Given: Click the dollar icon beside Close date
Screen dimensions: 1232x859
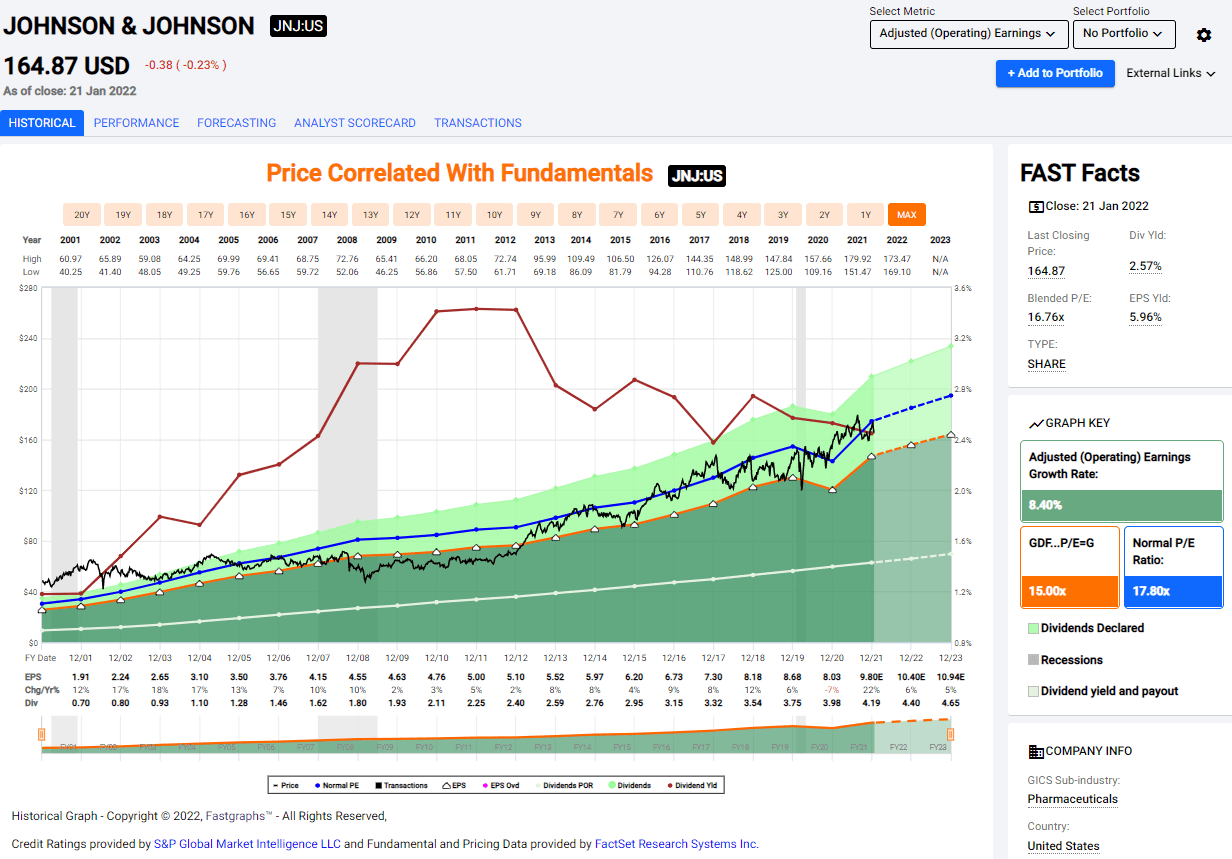Looking at the screenshot, I should (1036, 205).
